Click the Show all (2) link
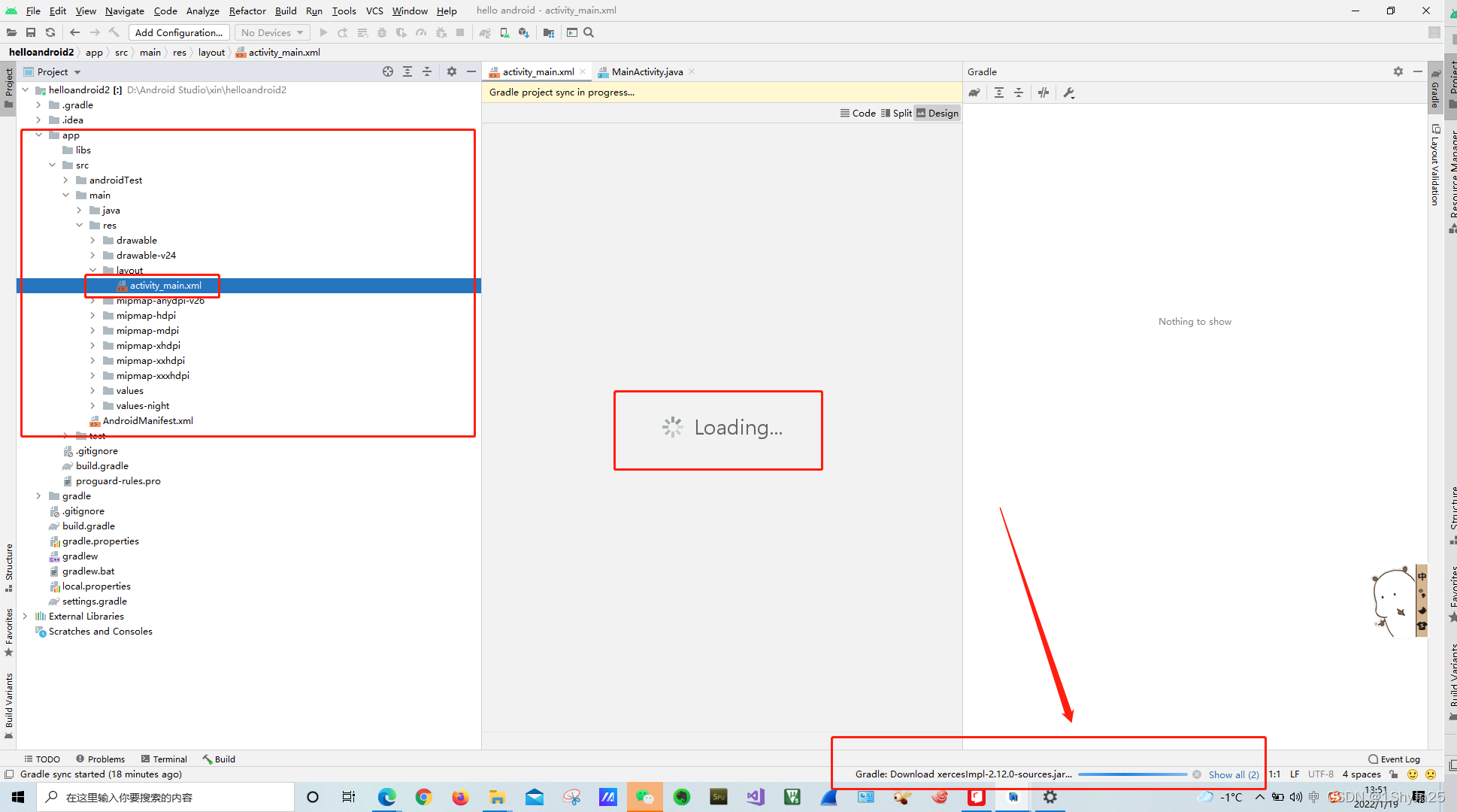Screen dimensions: 1457x812 1233,774
